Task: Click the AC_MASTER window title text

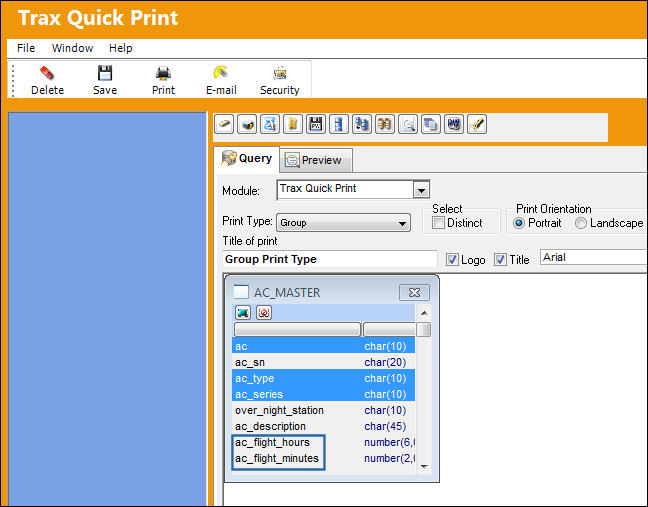Action: click(x=287, y=293)
